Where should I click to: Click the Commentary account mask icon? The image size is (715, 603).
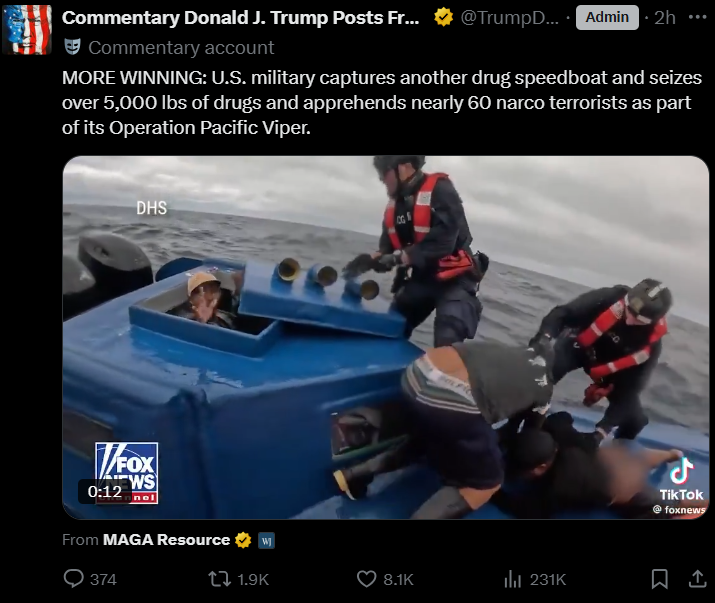(x=73, y=47)
